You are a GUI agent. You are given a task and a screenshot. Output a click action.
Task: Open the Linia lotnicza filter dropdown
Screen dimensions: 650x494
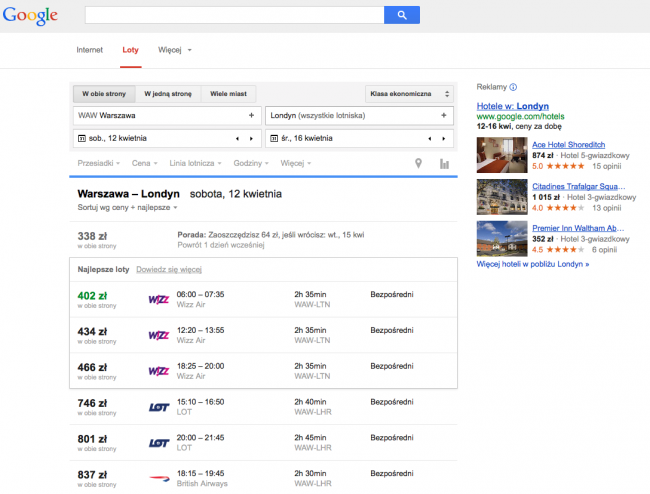[x=195, y=163]
